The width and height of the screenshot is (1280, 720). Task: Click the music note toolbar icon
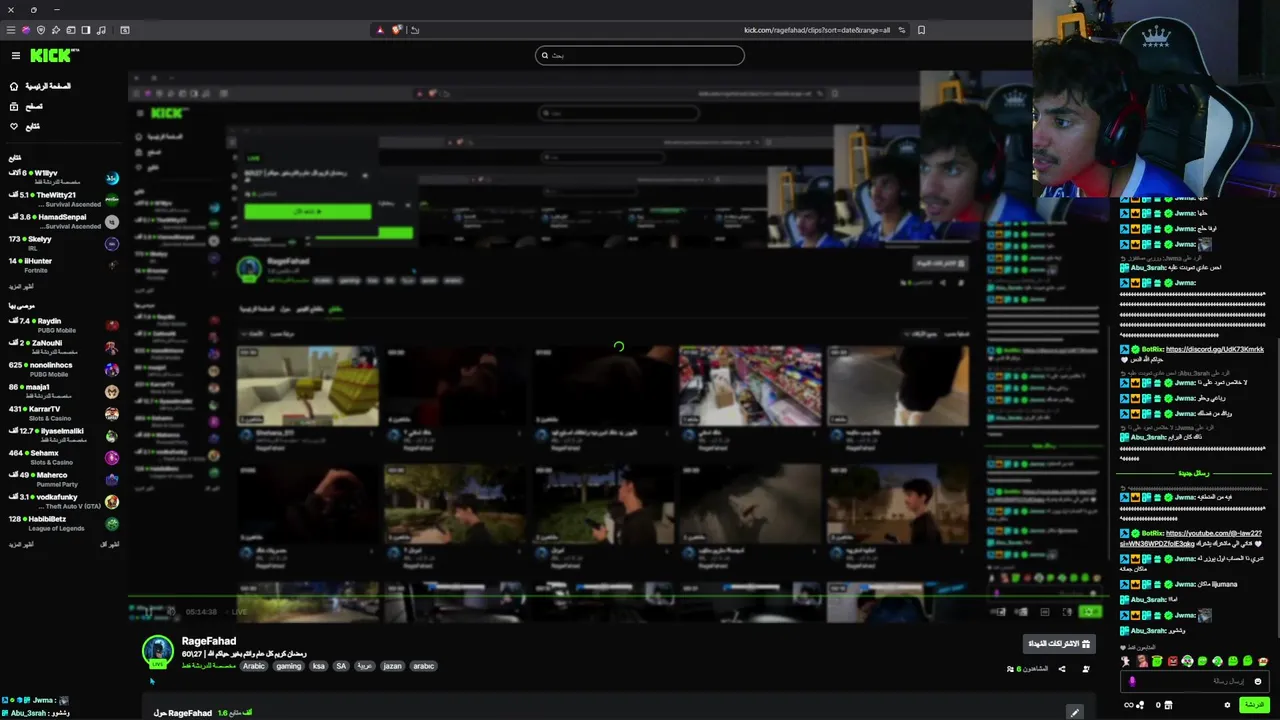click(102, 30)
